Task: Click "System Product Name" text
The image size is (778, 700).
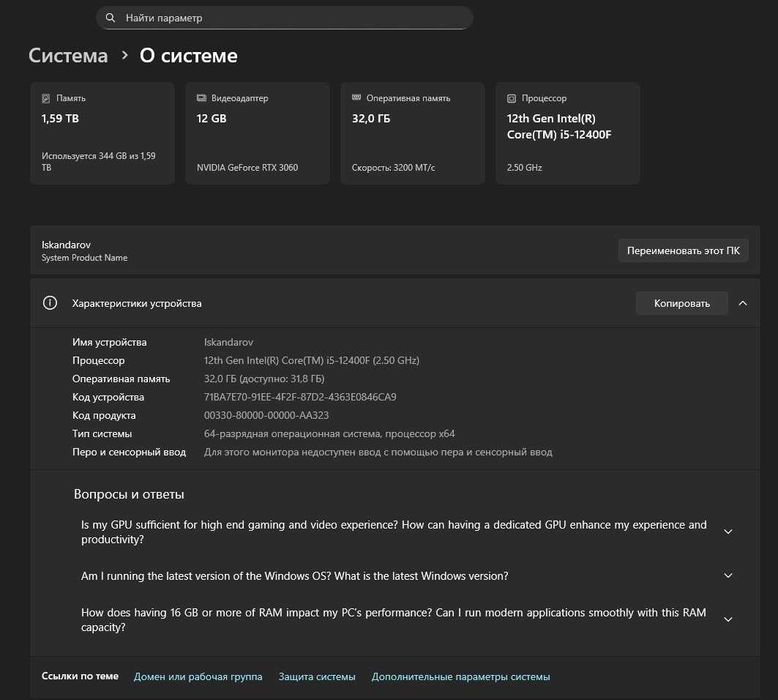Action: 84,257
